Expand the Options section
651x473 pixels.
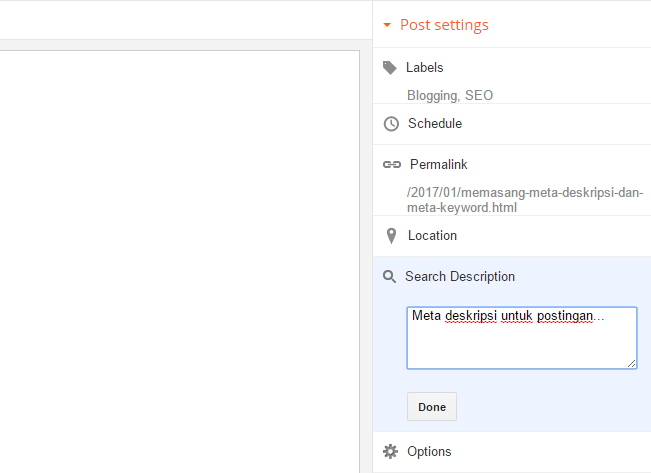coord(429,452)
